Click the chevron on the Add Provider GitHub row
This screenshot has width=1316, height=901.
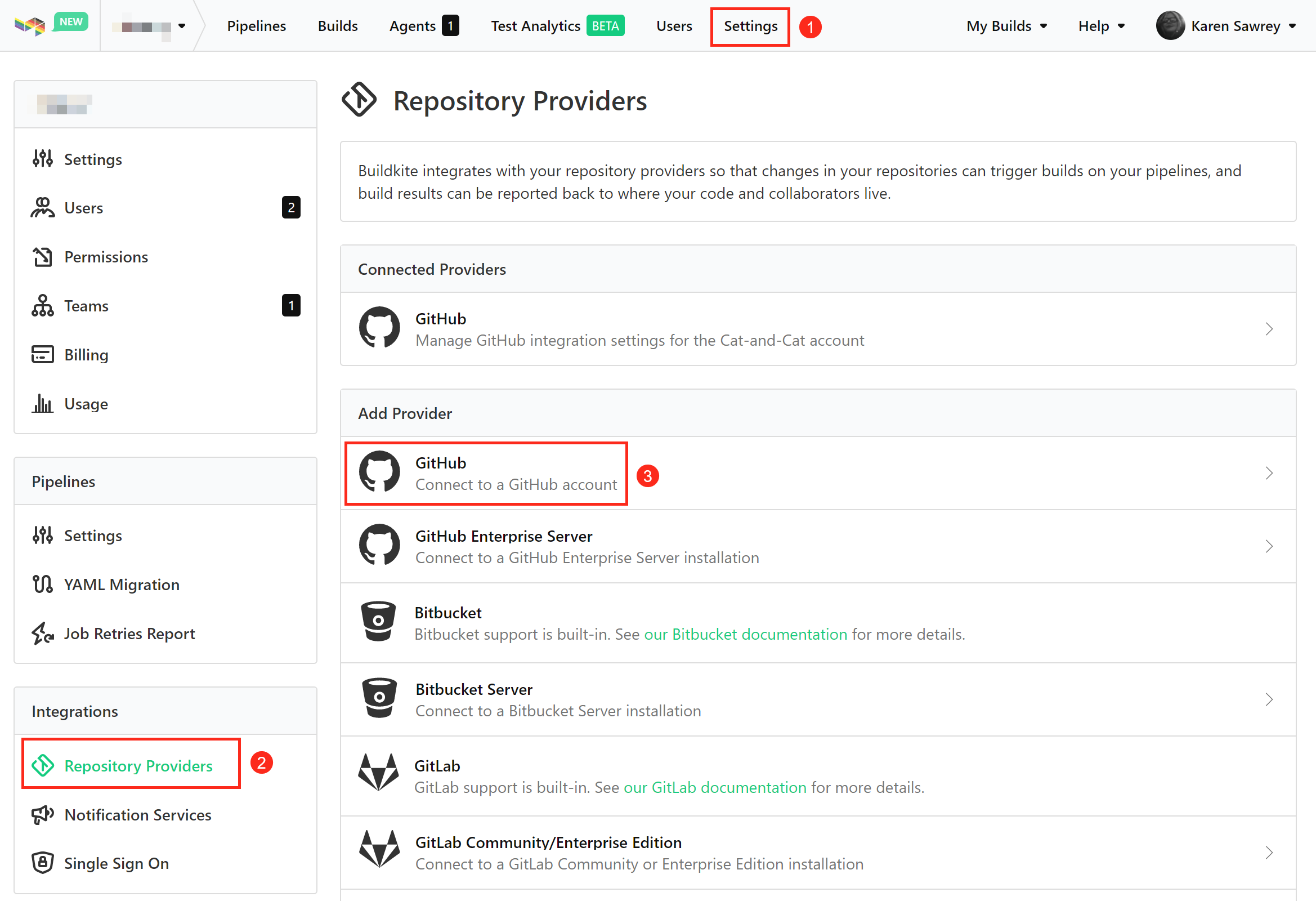[1269, 473]
